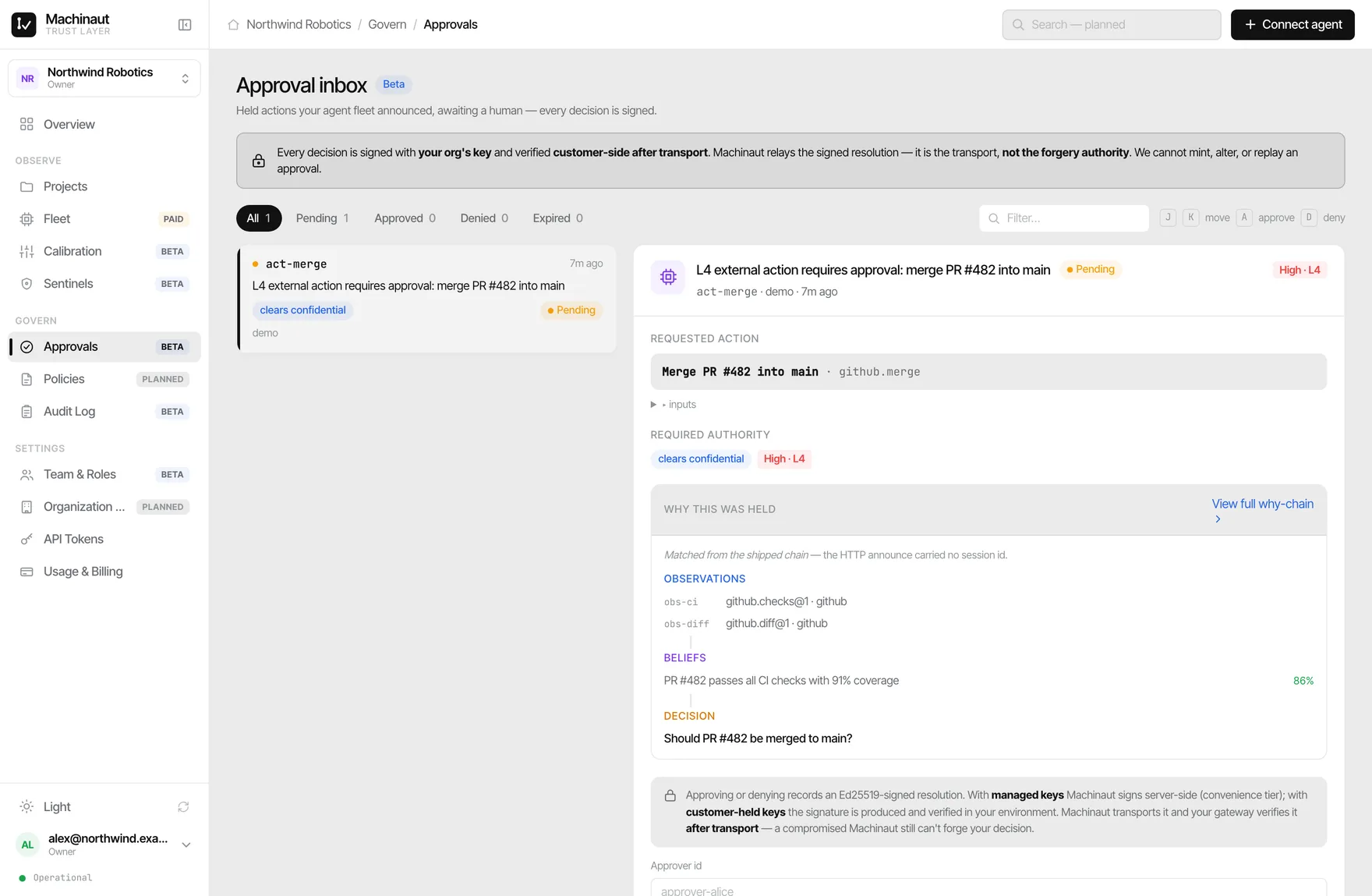Click the 86% belief confidence value
The image size is (1372, 896).
[1303, 681]
